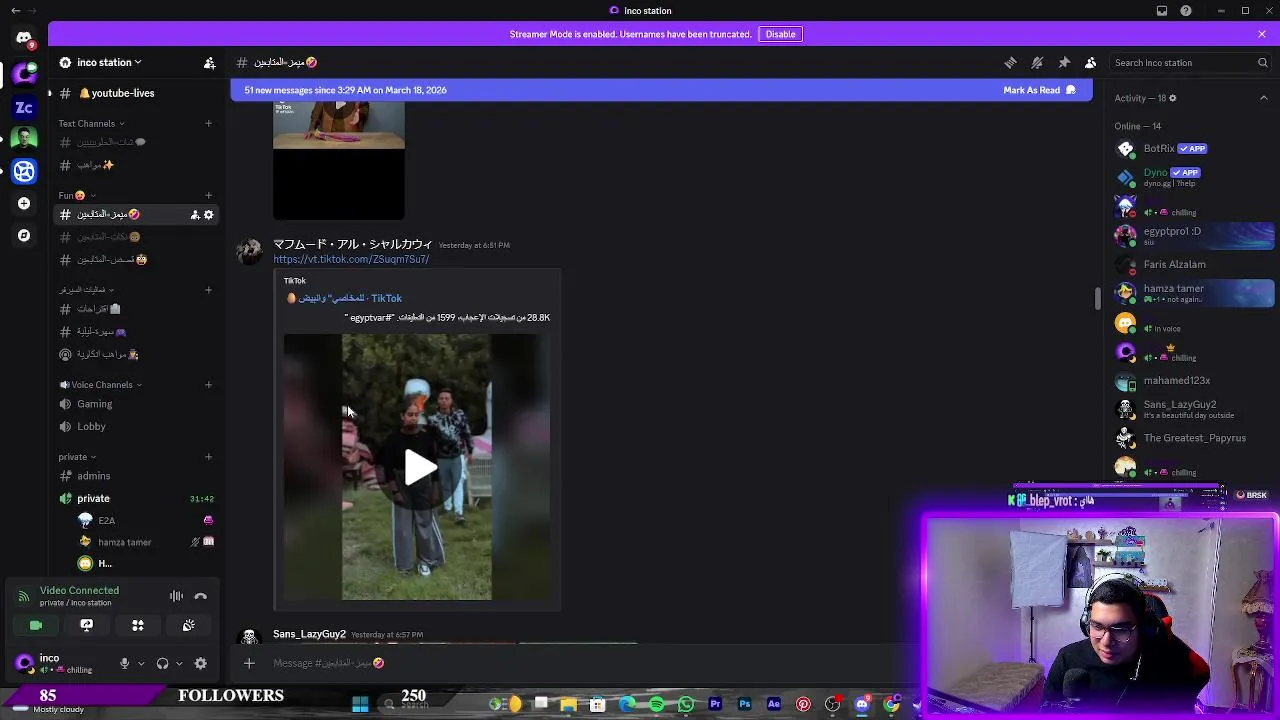The width and height of the screenshot is (1280, 720).
Task: Join the Lobby voice channel
Action: click(x=136, y=426)
